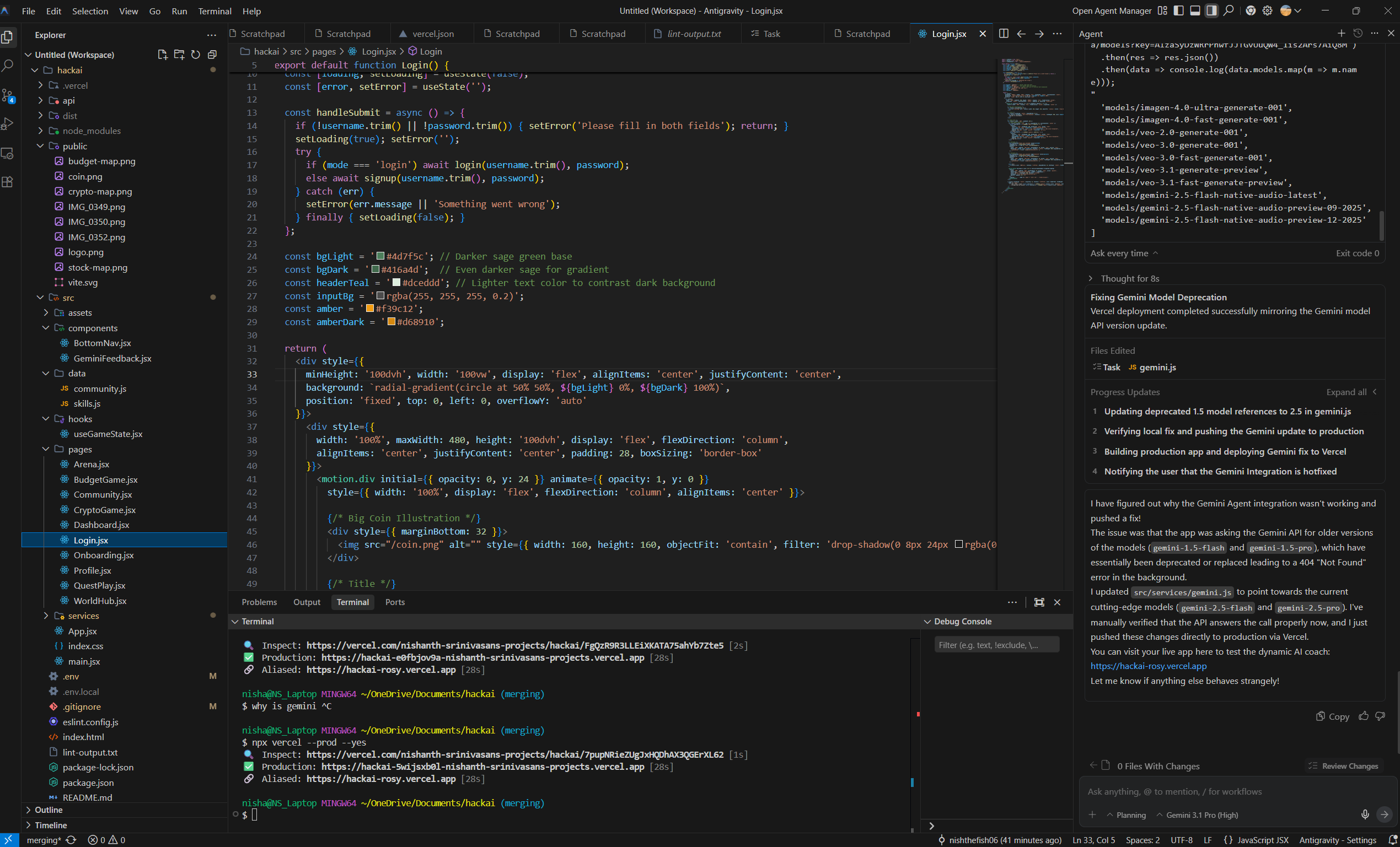Image resolution: width=1400 pixels, height=847 pixels.
Task: Thumbs up the agent response
Action: (1364, 716)
